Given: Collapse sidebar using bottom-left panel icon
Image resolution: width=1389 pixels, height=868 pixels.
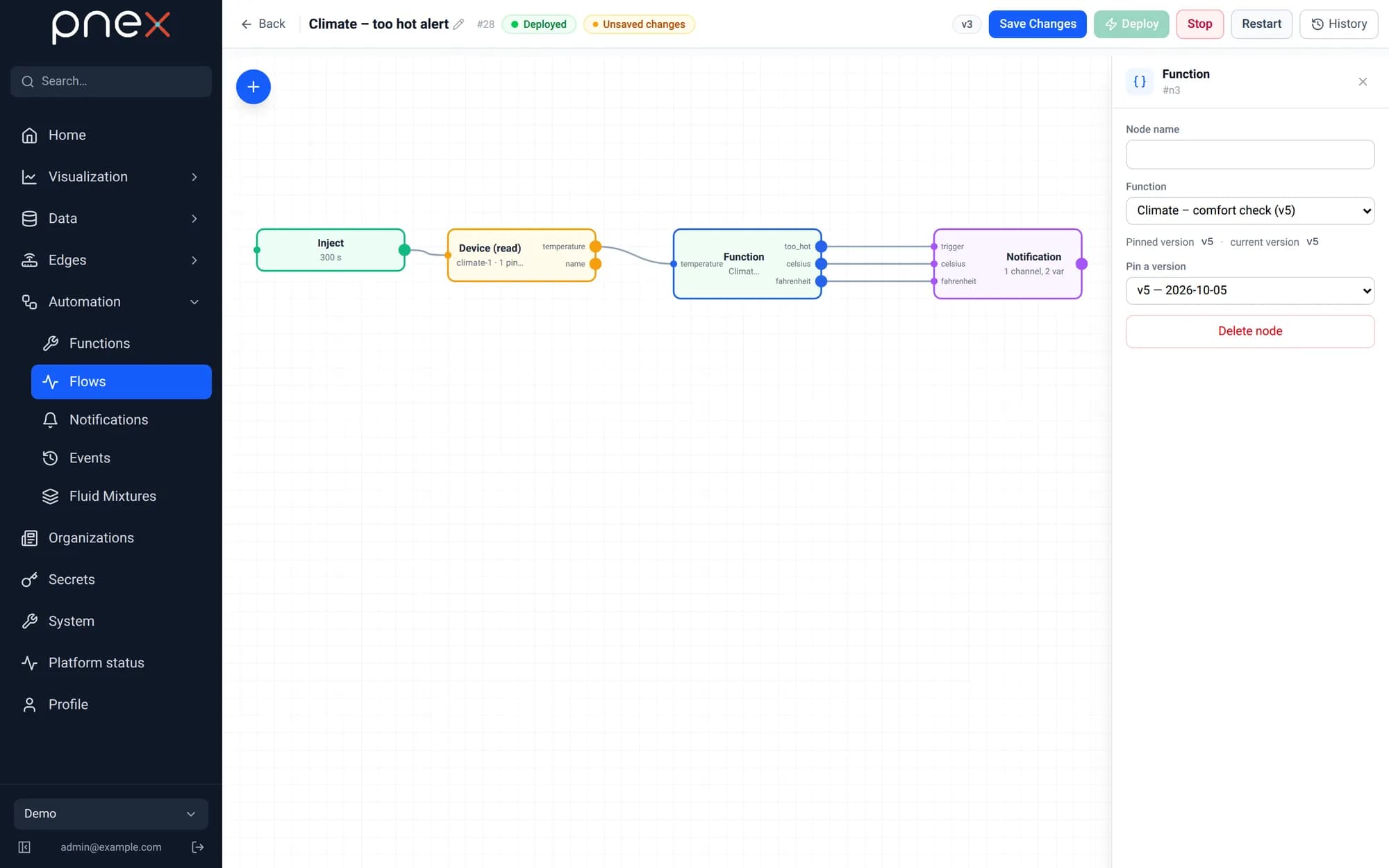Looking at the screenshot, I should click(24, 847).
